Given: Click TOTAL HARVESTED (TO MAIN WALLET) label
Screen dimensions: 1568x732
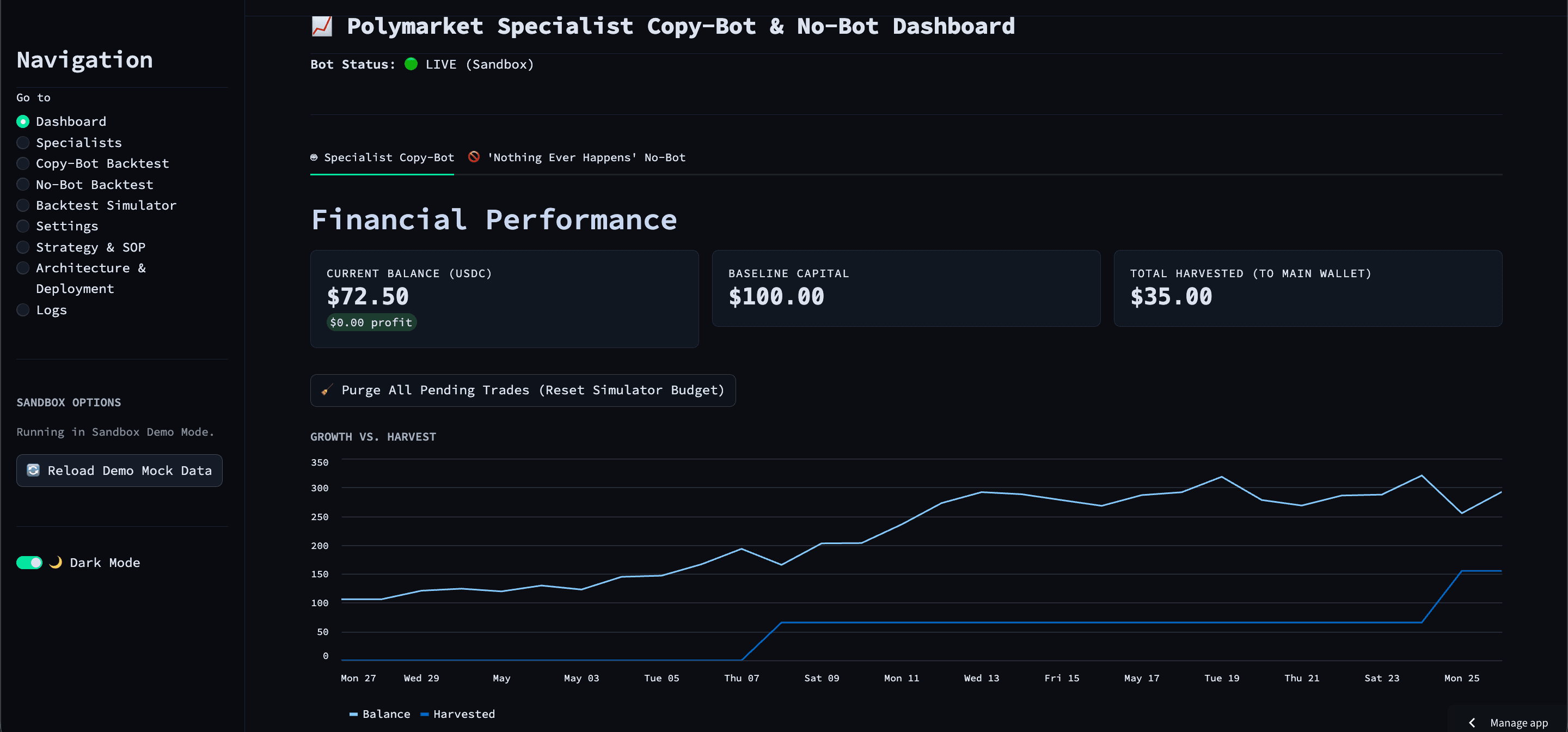Looking at the screenshot, I should [x=1251, y=273].
